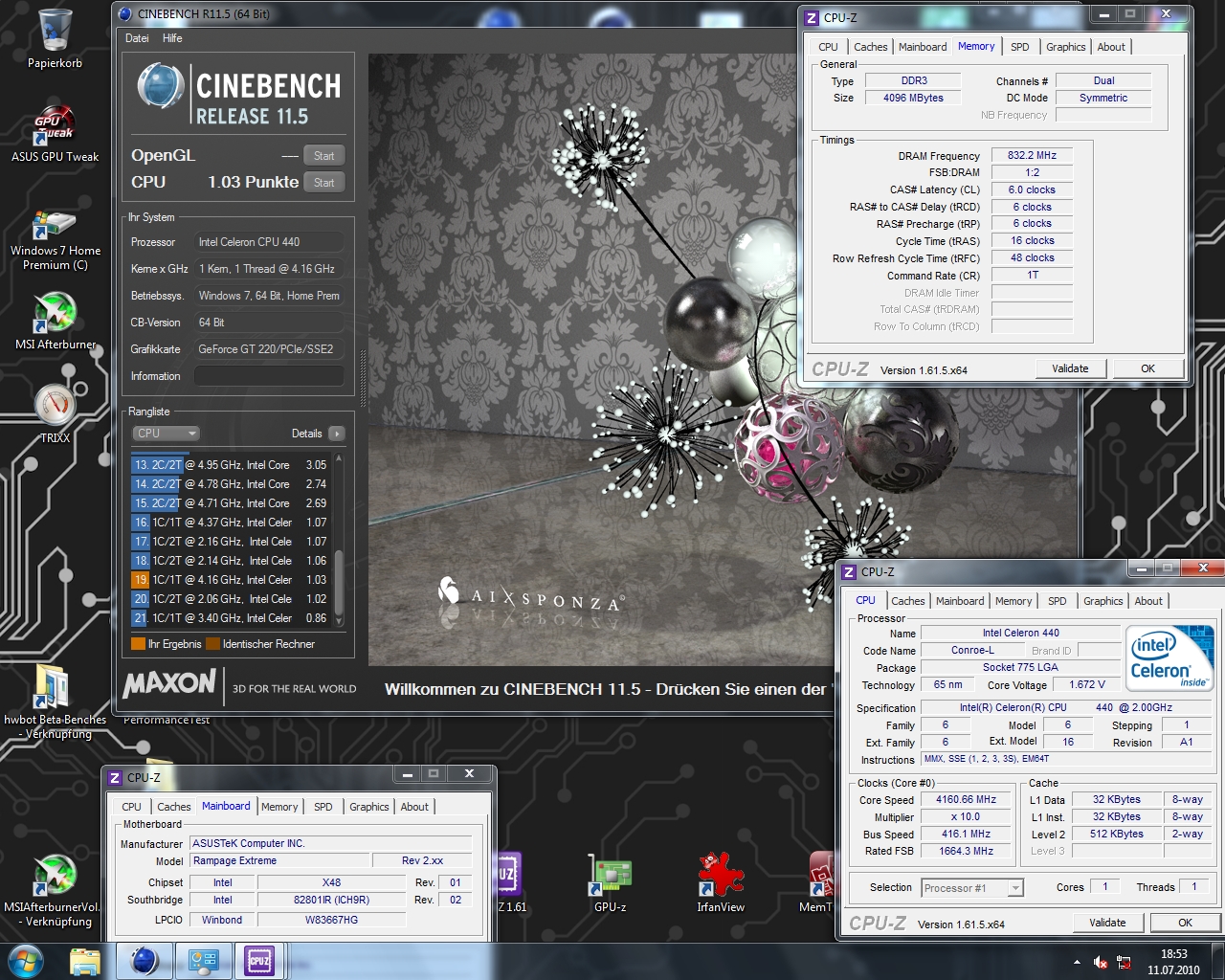Click OK in CPU-Z memory window
The image size is (1225, 980).
pos(1147,368)
